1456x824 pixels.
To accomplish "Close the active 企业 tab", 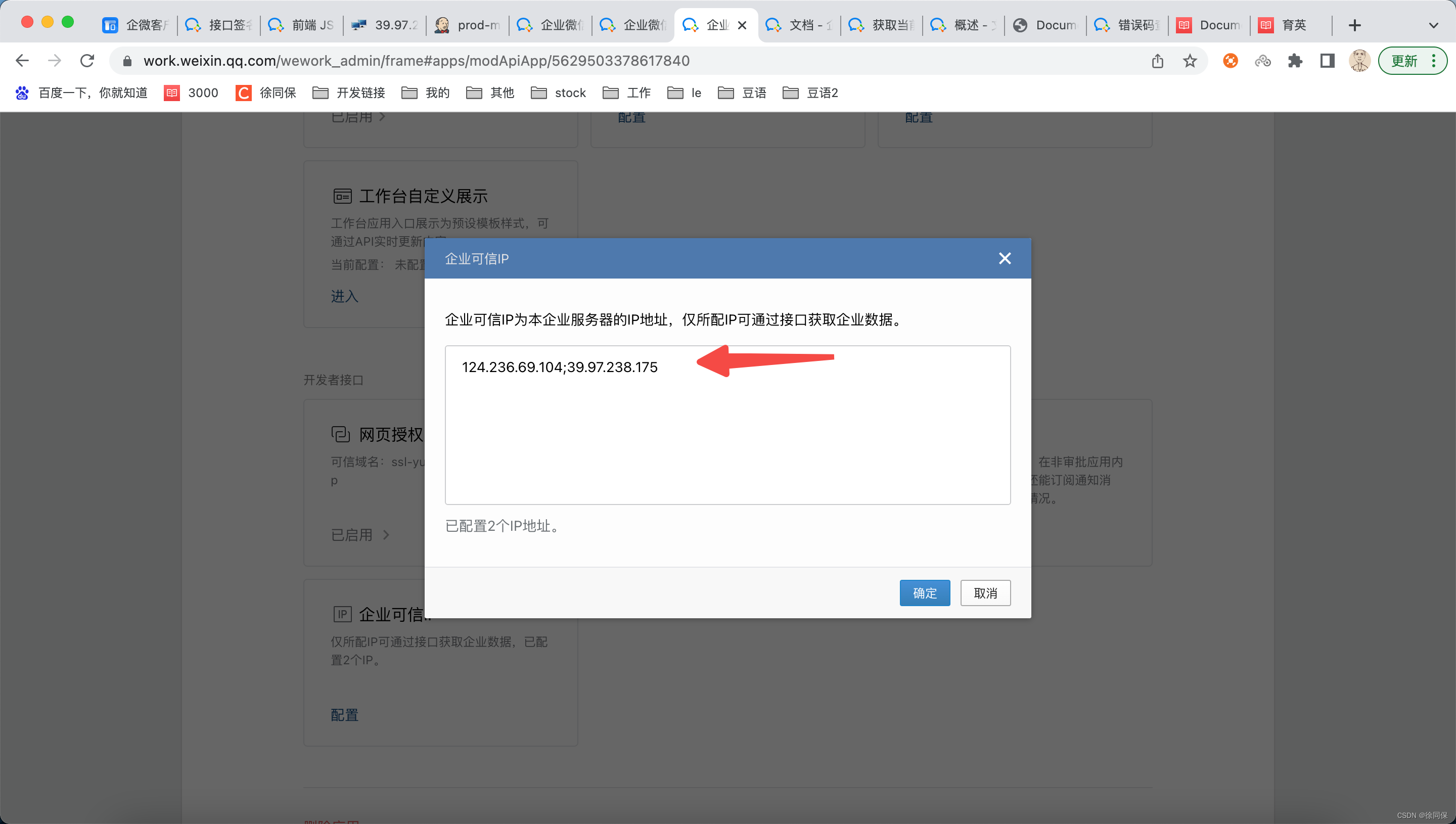I will tap(742, 25).
